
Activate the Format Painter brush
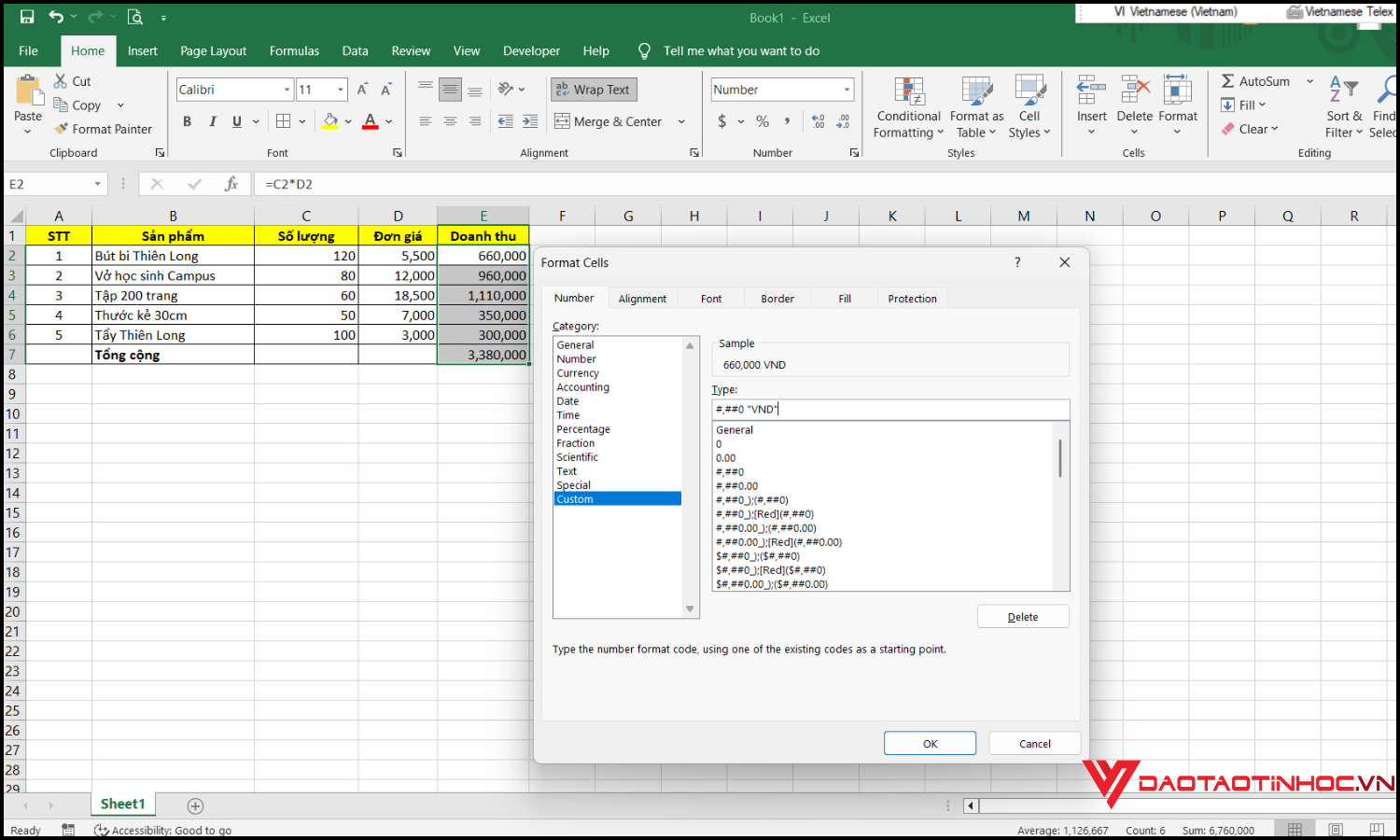(x=103, y=129)
